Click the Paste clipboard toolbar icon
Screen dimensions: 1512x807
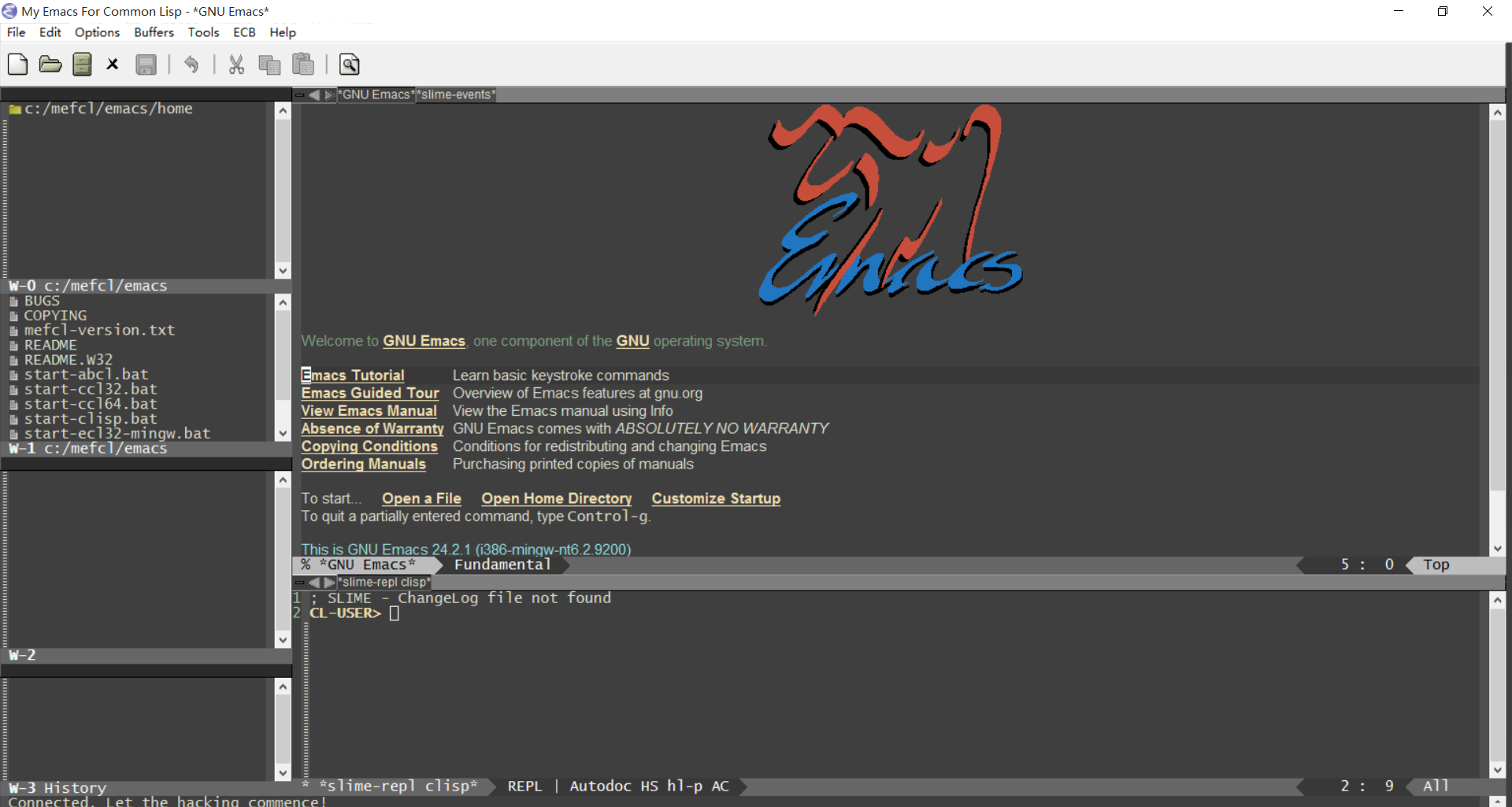[x=303, y=65]
